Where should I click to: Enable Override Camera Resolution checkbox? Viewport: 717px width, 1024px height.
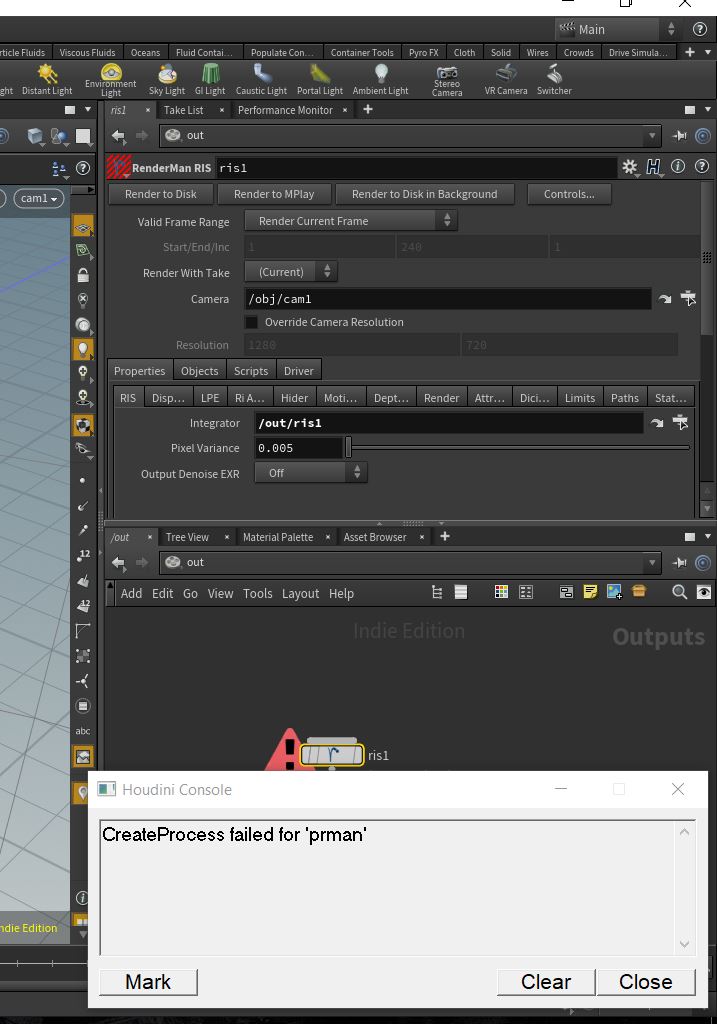click(x=251, y=322)
